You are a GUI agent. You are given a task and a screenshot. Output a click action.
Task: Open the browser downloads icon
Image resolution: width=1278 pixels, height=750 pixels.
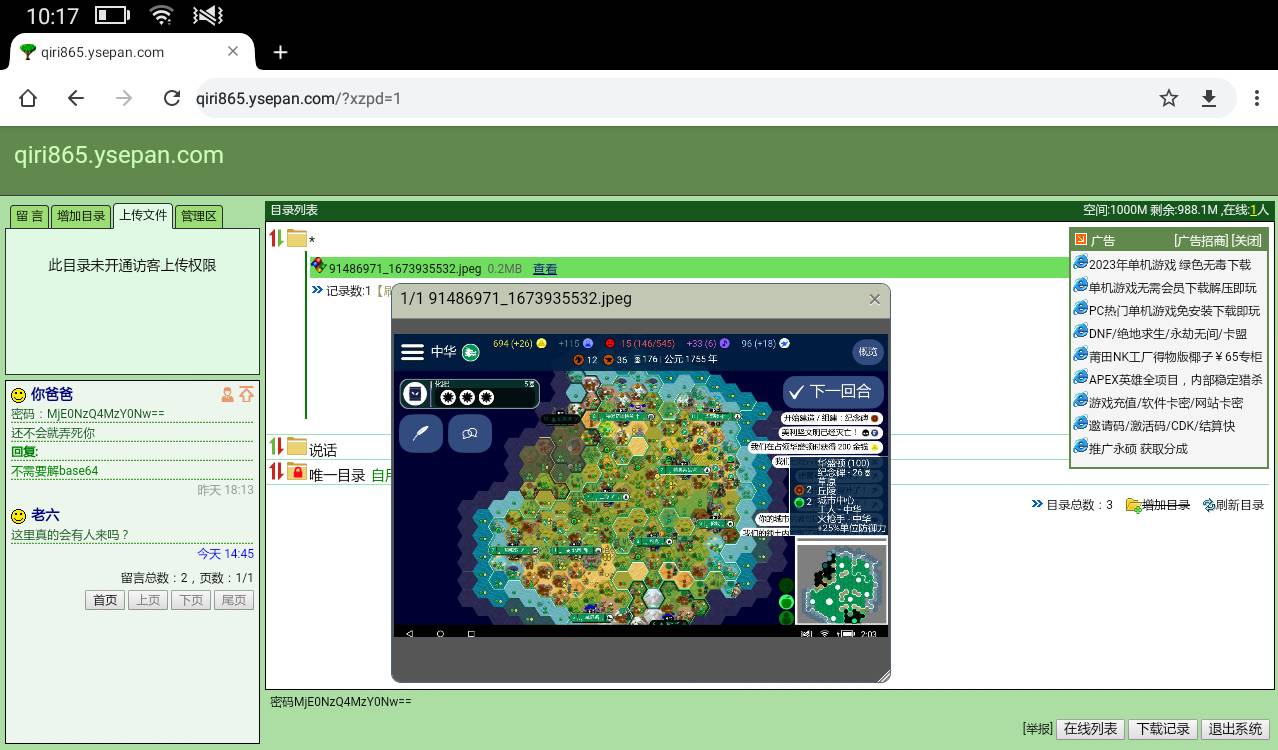coord(1208,98)
